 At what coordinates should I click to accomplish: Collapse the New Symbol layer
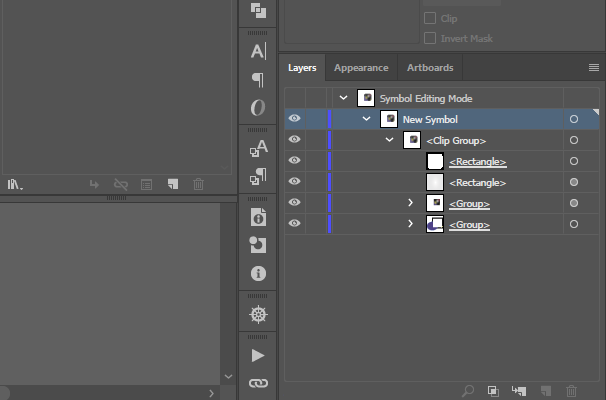click(366, 119)
